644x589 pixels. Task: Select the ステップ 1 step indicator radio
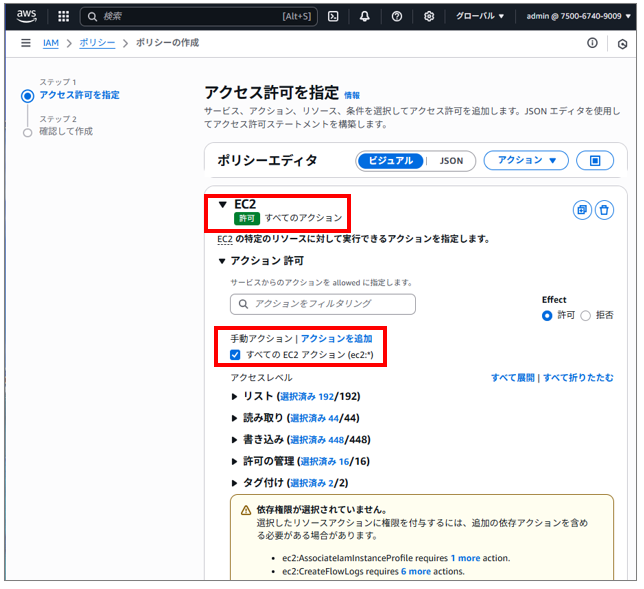[28, 96]
